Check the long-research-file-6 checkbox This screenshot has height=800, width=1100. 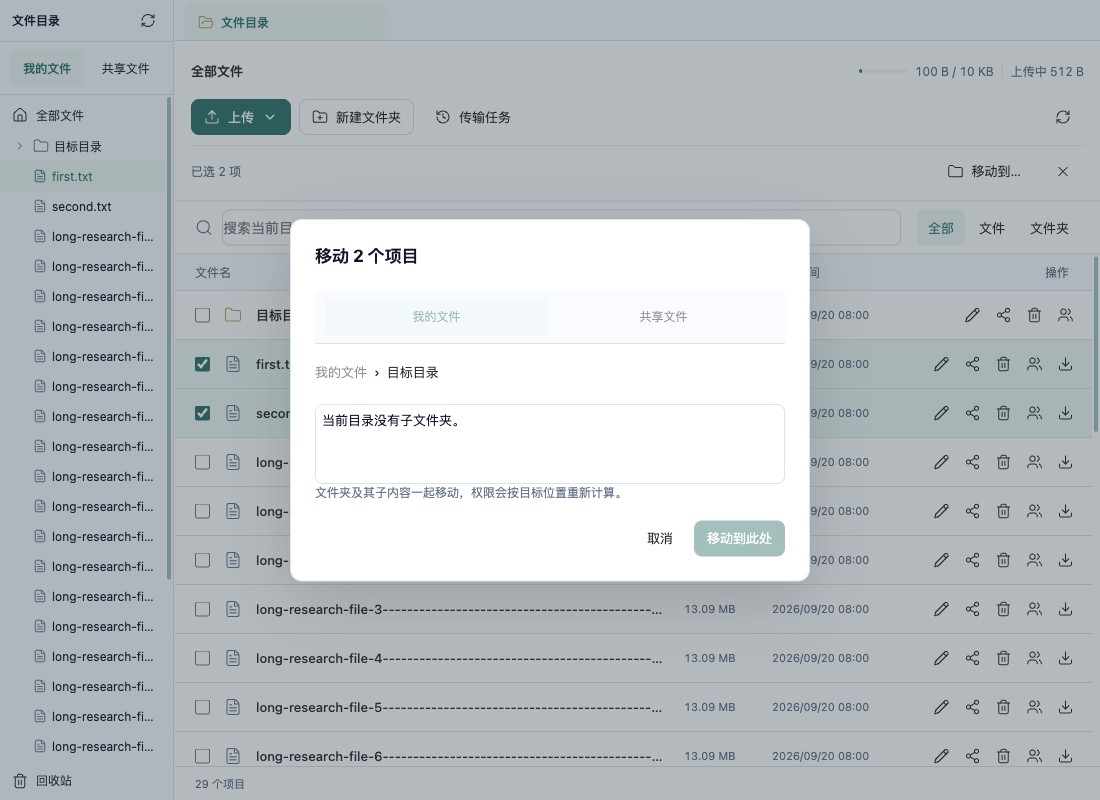pos(203,756)
